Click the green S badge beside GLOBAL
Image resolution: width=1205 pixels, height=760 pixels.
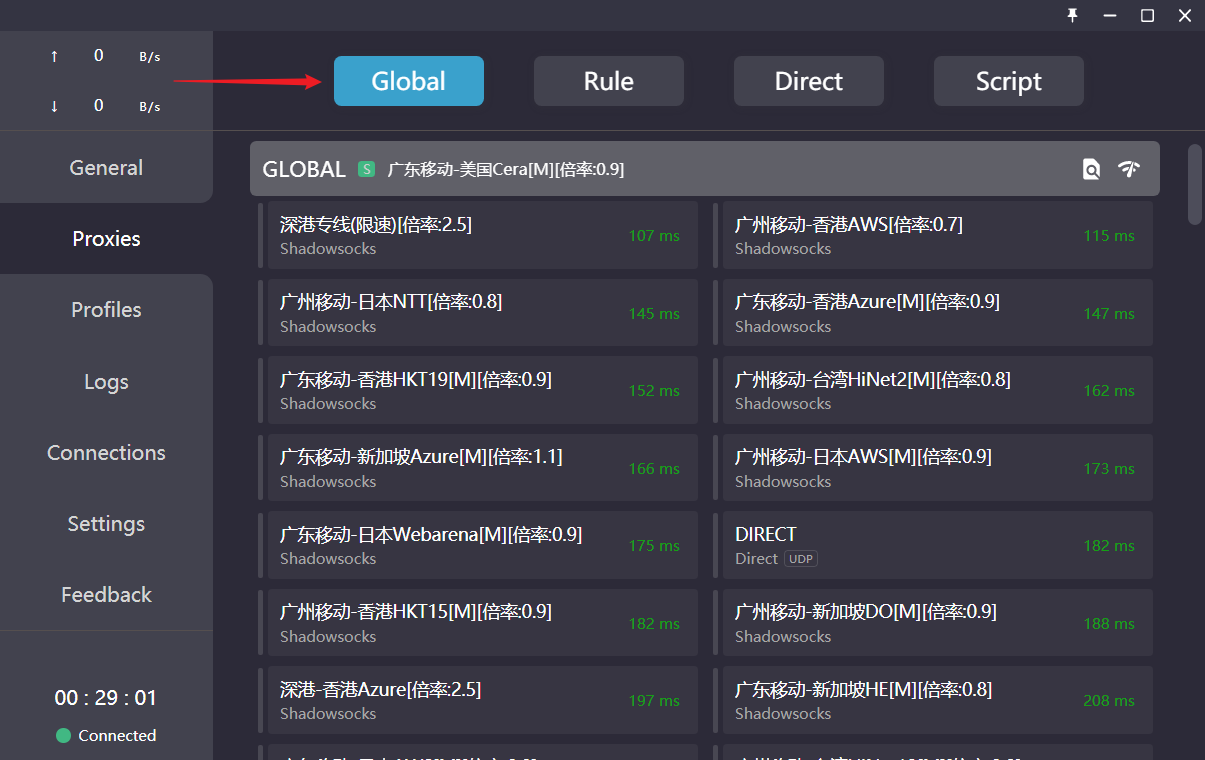[x=367, y=169]
